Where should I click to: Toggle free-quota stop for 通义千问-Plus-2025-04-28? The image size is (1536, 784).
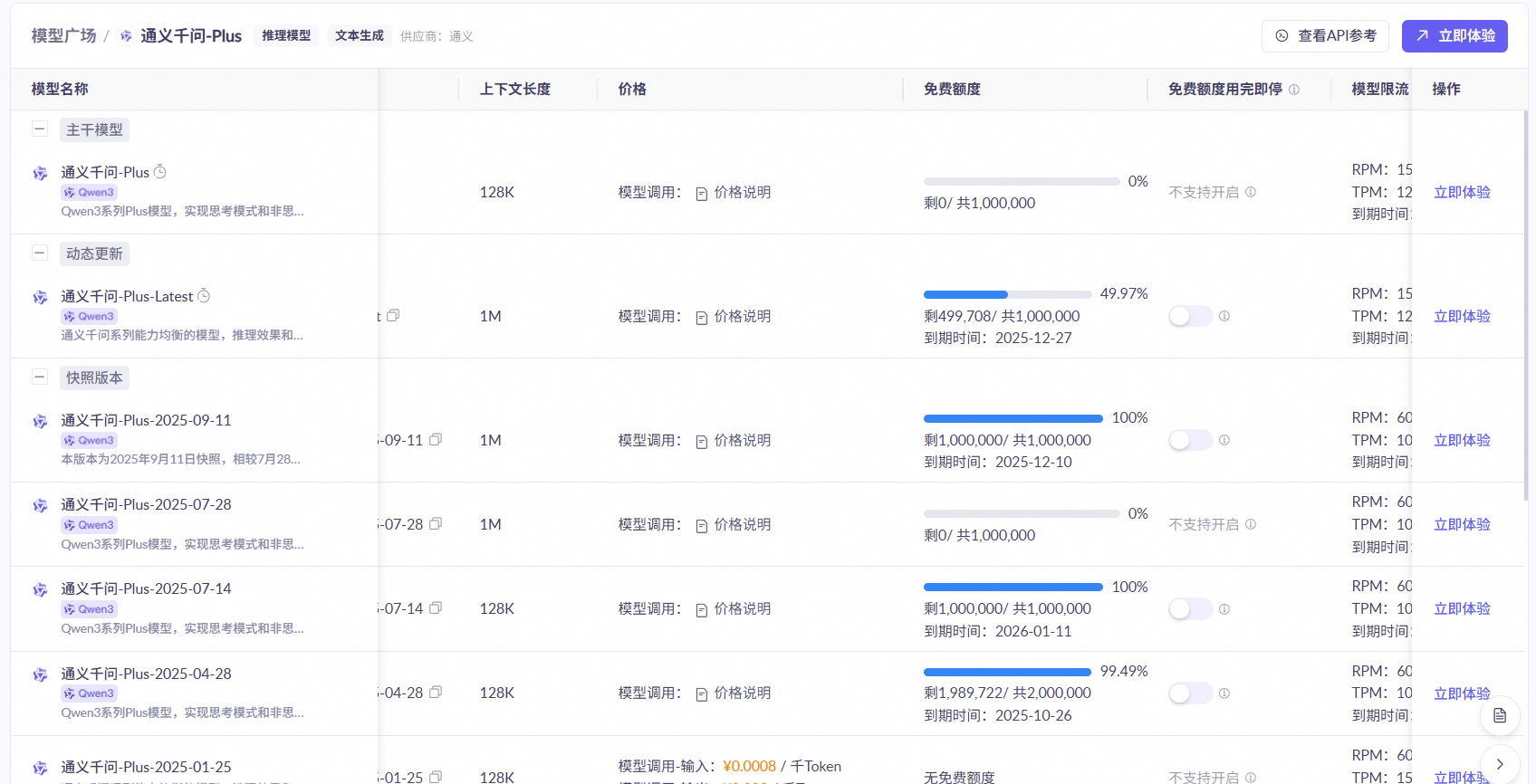[x=1190, y=693]
